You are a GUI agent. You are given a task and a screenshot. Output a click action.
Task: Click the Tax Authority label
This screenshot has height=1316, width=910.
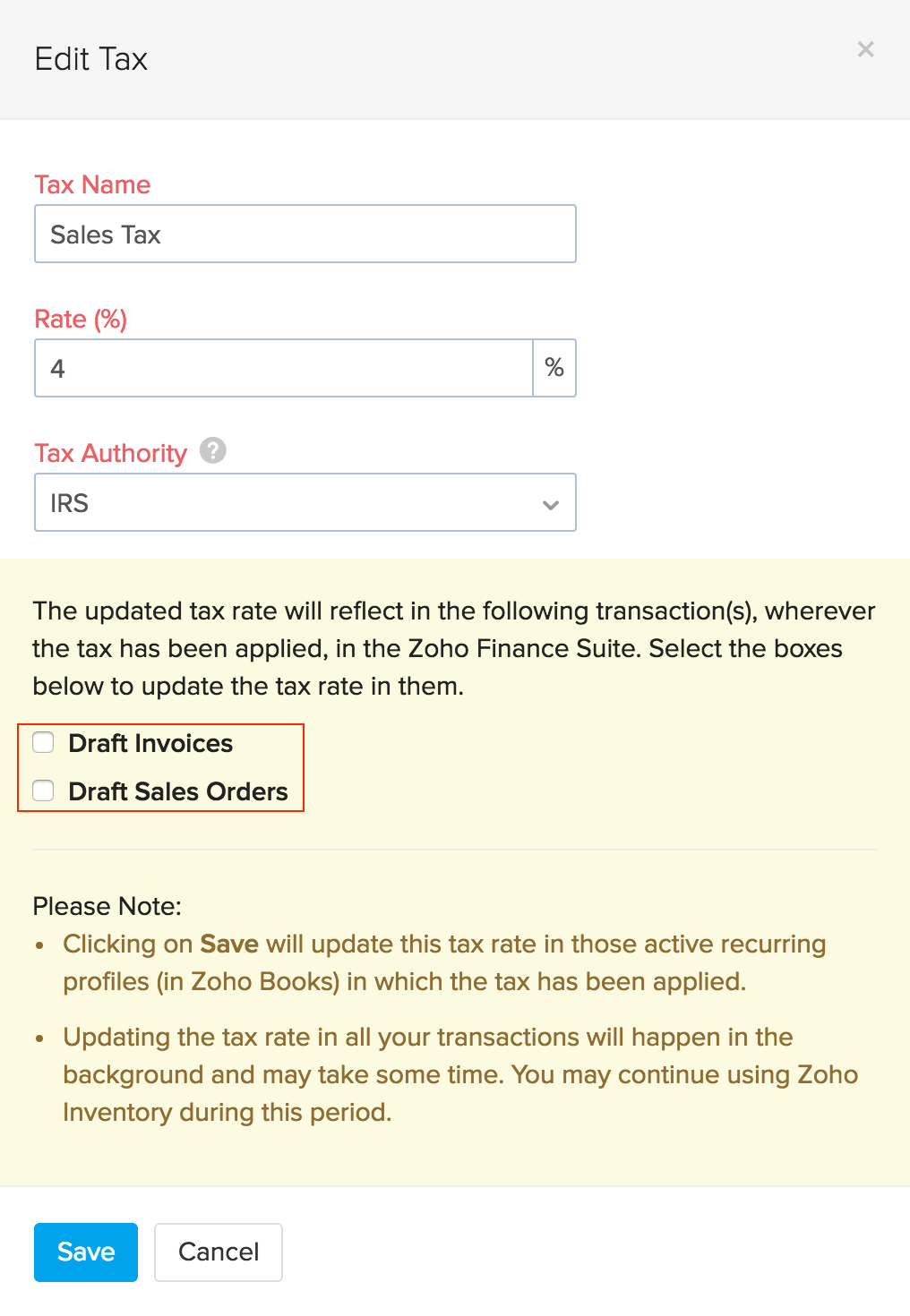[x=109, y=453]
